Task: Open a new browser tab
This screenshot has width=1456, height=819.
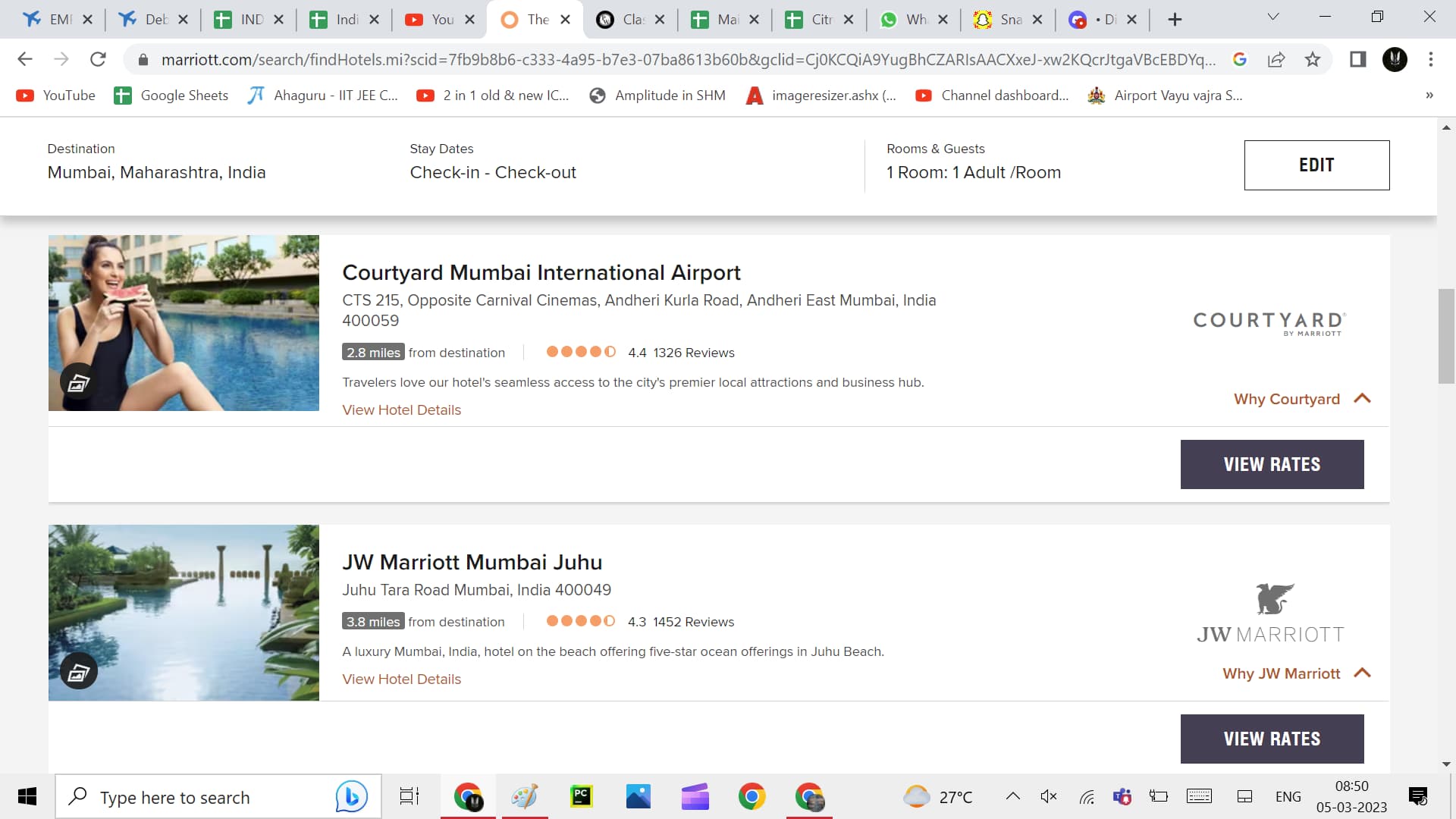Action: [1175, 20]
